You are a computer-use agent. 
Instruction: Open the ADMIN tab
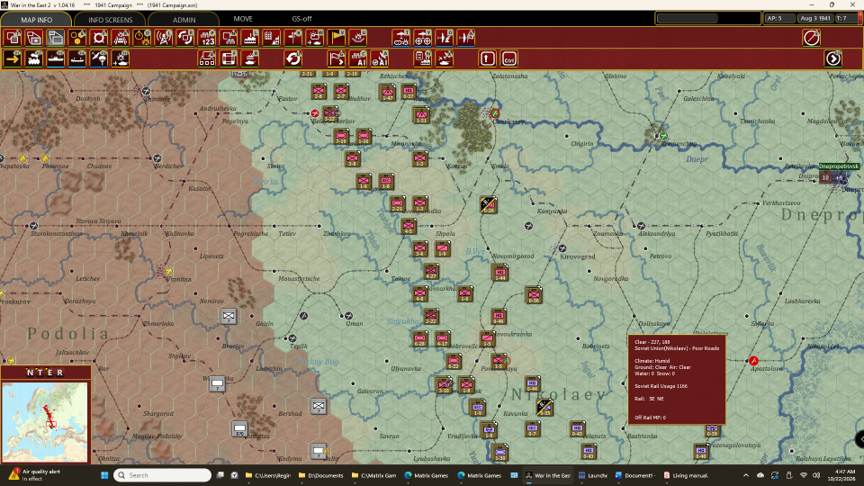pos(184,19)
